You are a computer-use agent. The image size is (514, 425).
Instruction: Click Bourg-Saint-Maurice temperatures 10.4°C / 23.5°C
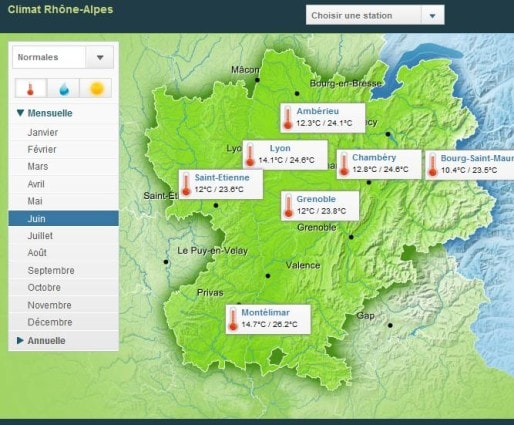(x=469, y=170)
